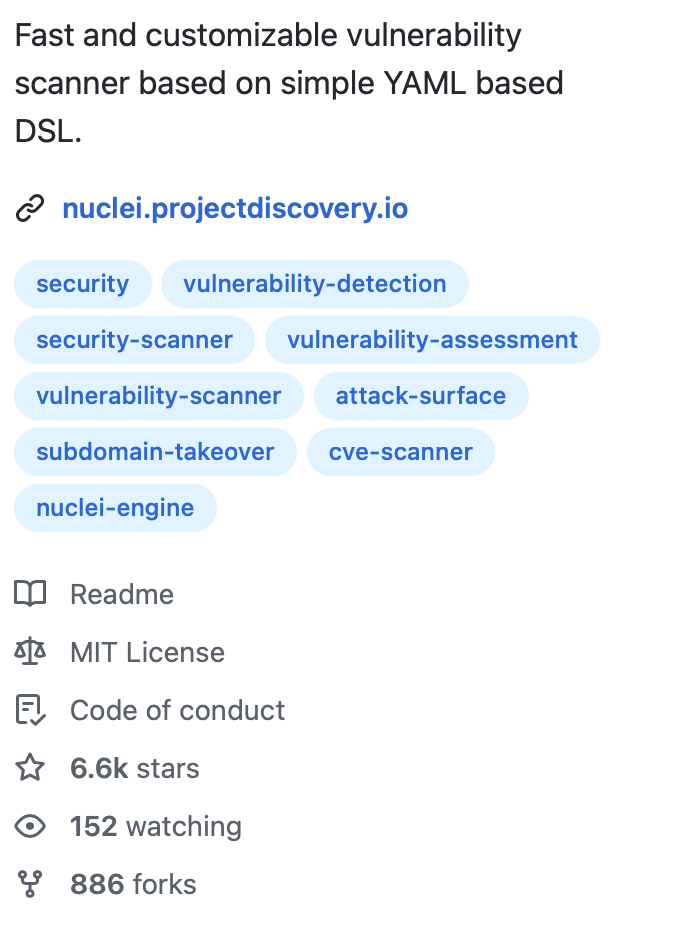View the MIT License text link
688x938 pixels.
(147, 653)
